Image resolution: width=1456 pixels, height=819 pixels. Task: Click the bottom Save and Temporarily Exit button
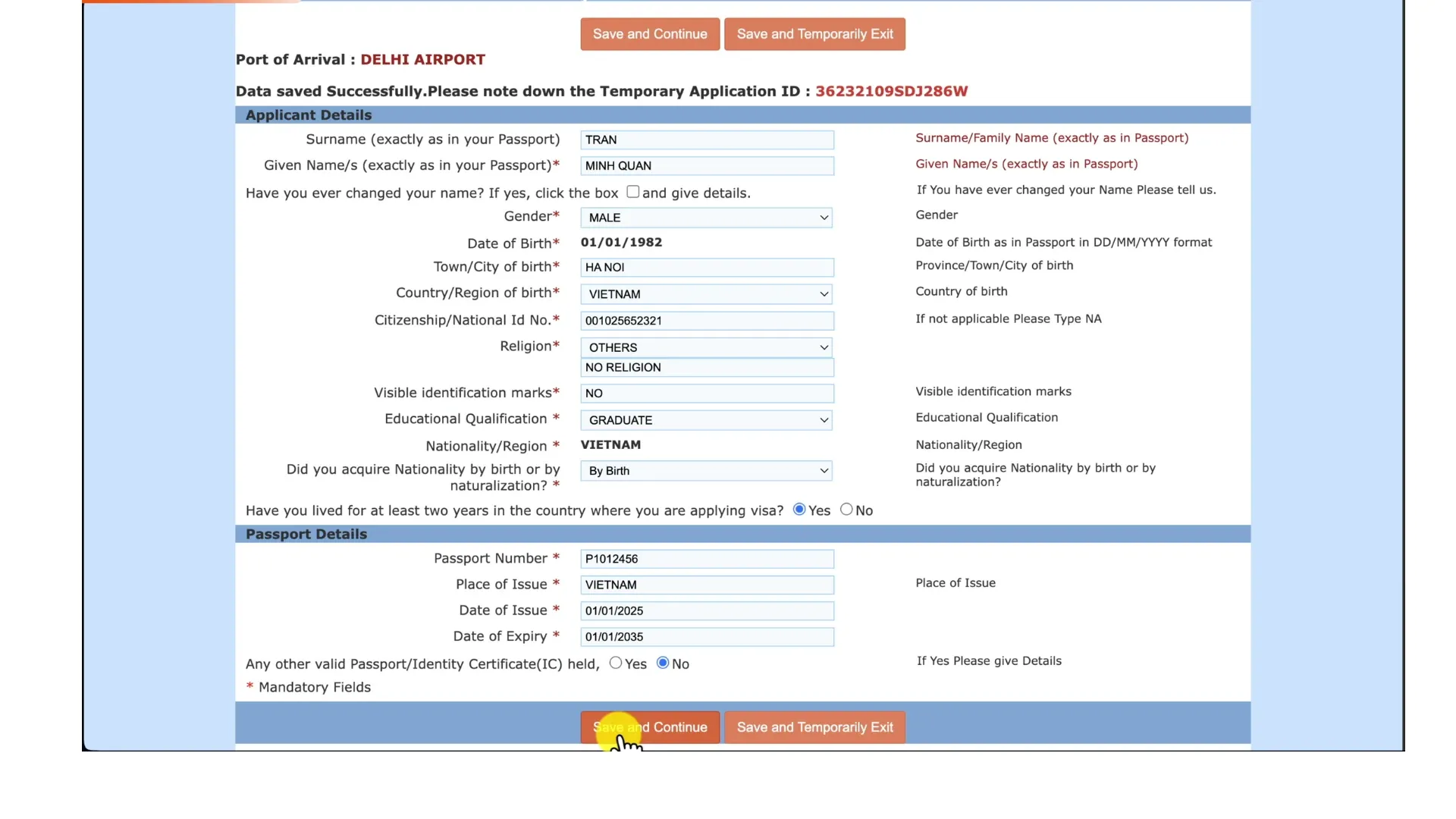point(814,727)
